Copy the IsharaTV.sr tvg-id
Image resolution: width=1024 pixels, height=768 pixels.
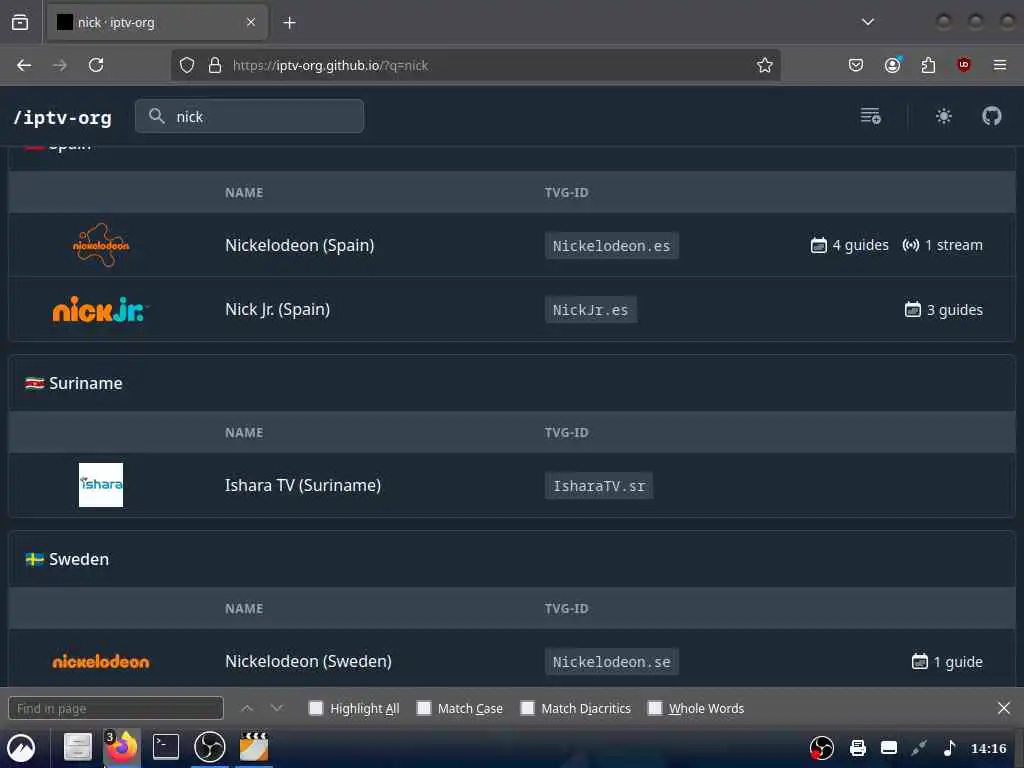point(599,486)
